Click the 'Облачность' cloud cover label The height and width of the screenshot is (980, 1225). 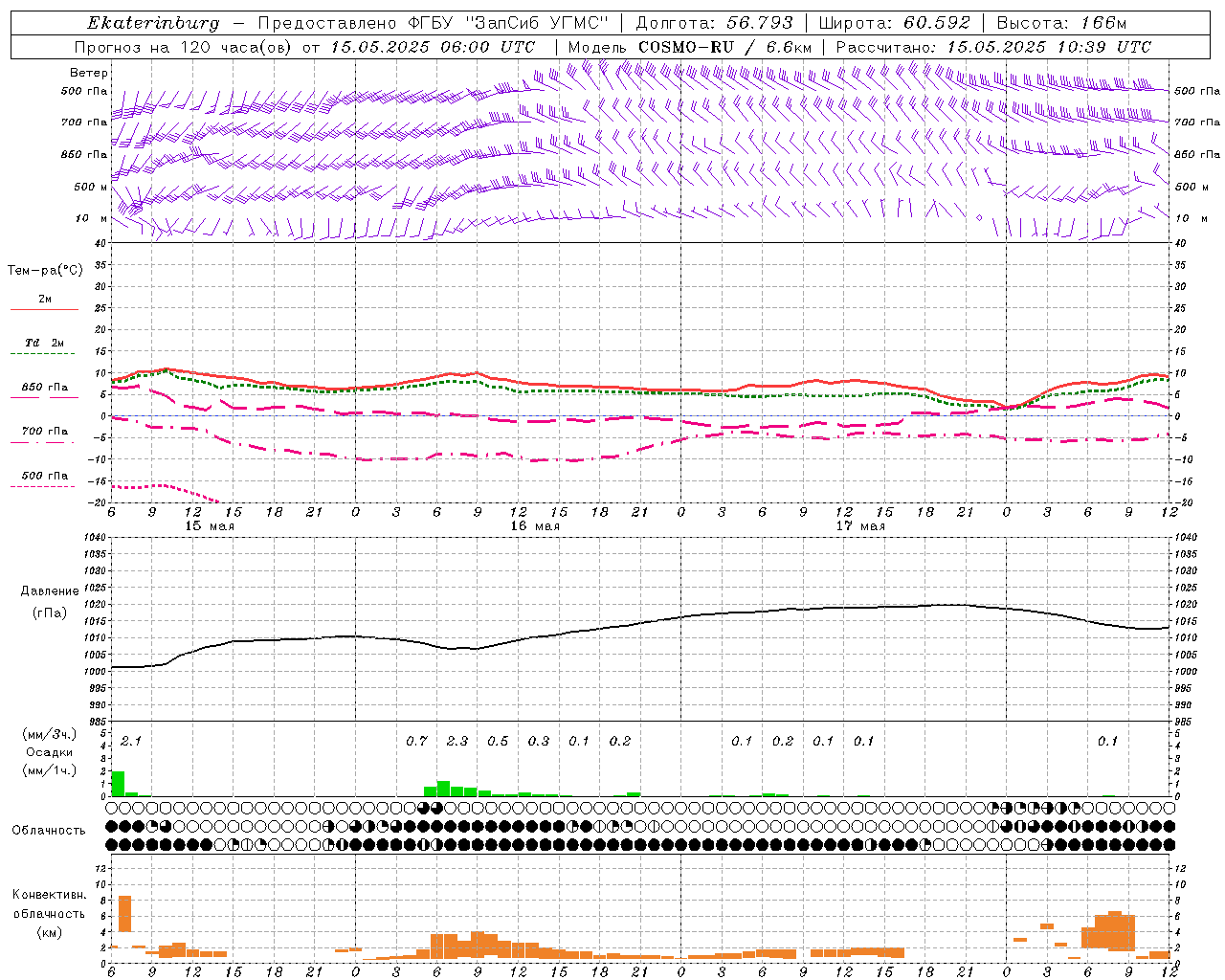click(x=49, y=830)
